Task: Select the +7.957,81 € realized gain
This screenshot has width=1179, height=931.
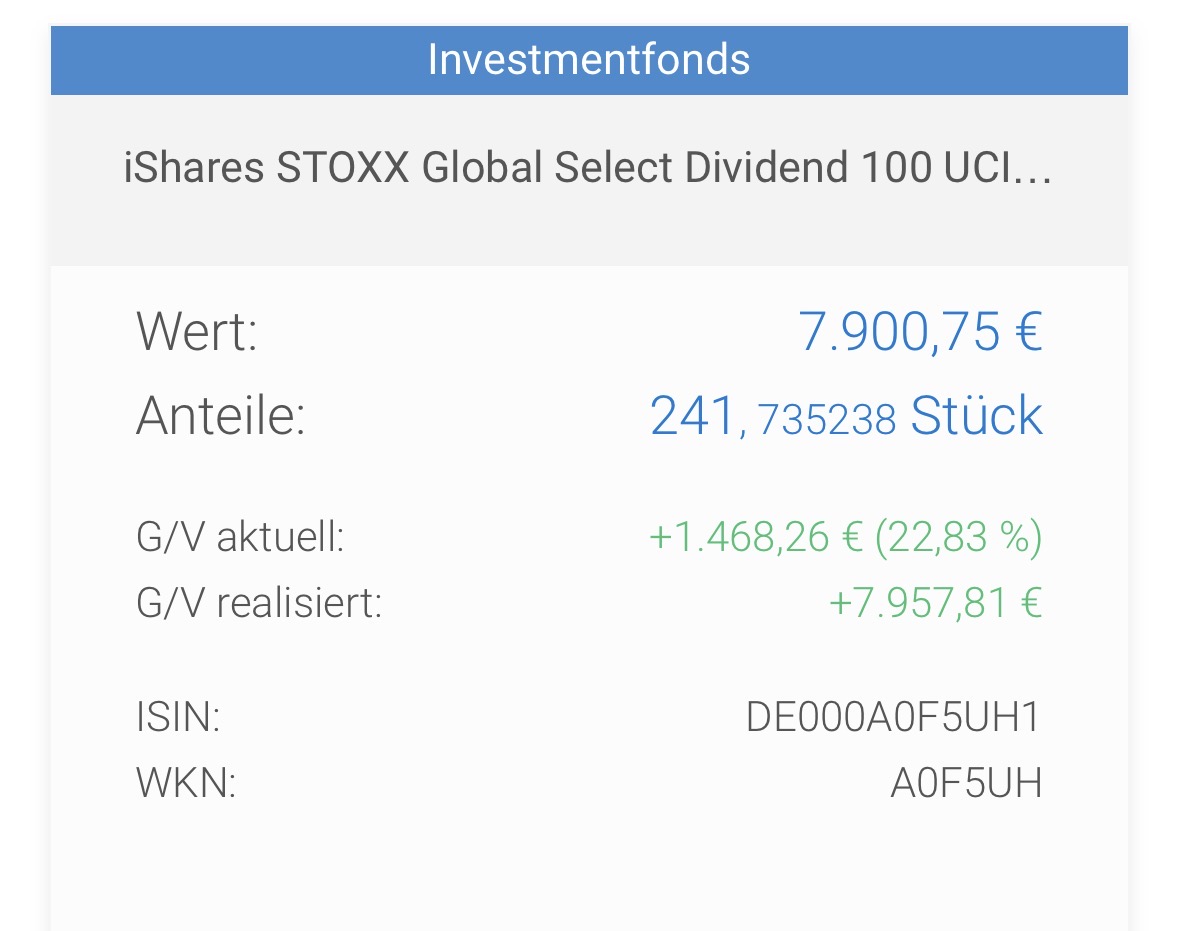Action: pos(936,604)
